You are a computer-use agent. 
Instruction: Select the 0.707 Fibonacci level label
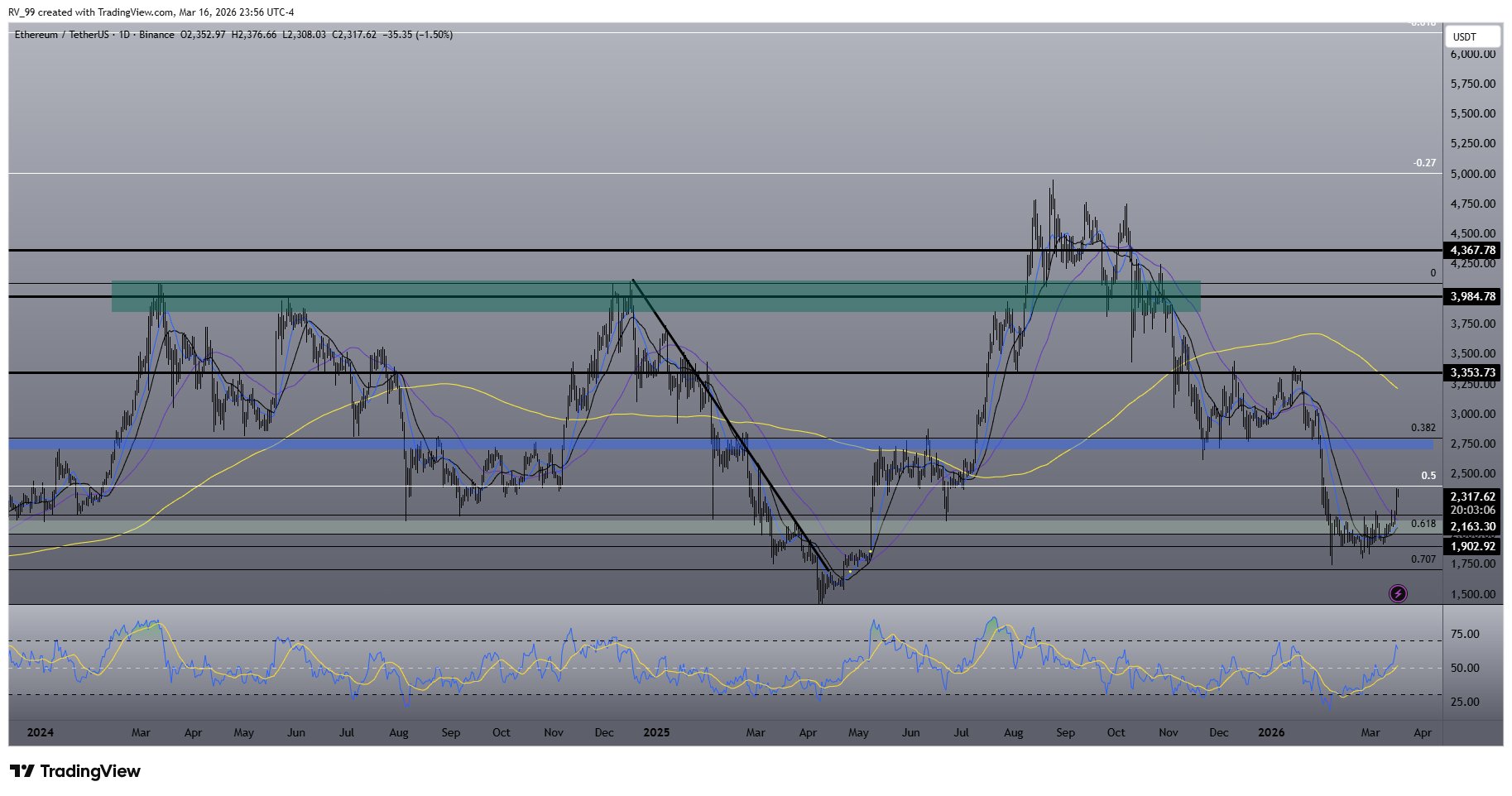[x=1423, y=559]
